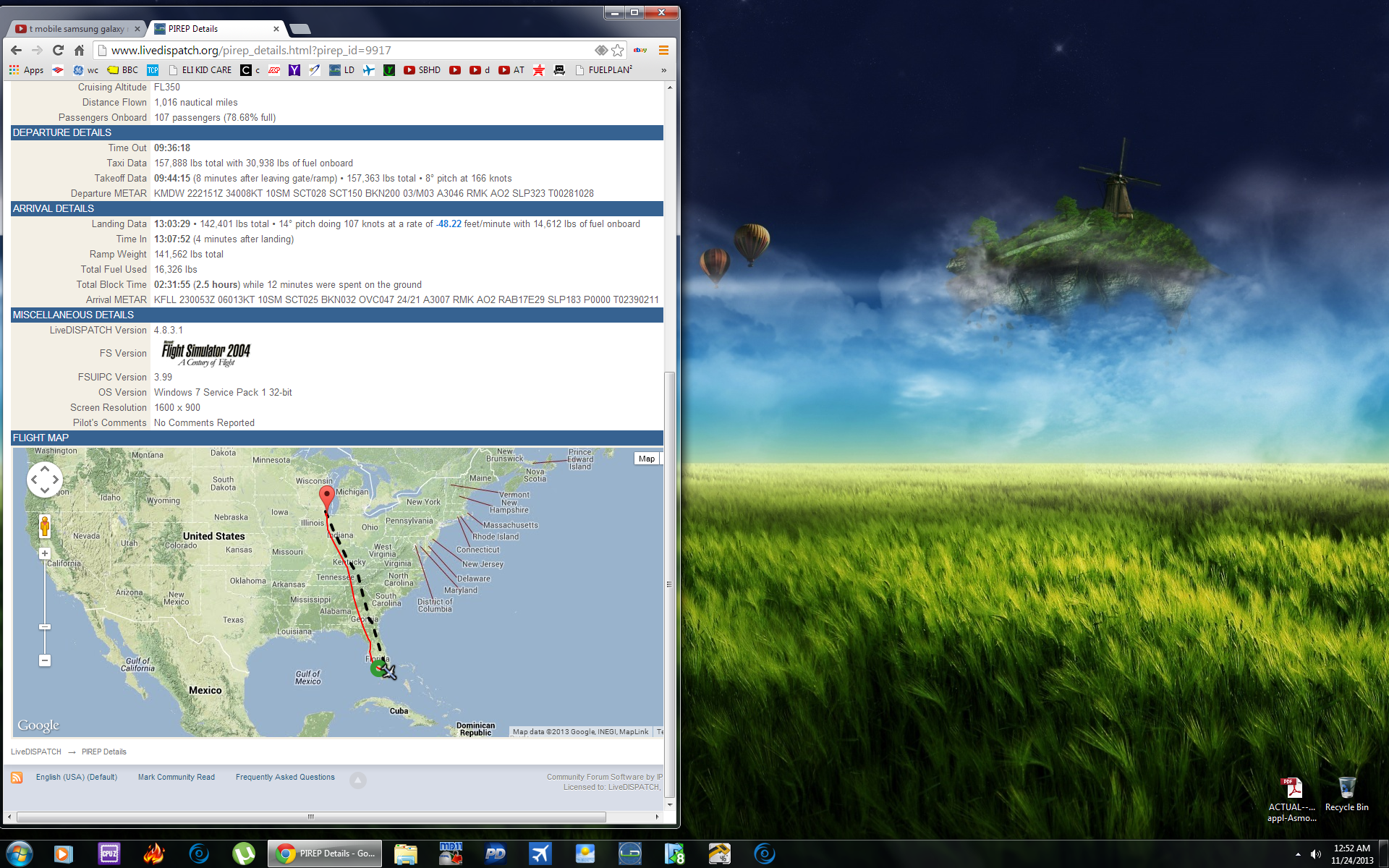Image resolution: width=1389 pixels, height=868 pixels.
Task: Click the map zoom slider handle
Action: point(45,627)
